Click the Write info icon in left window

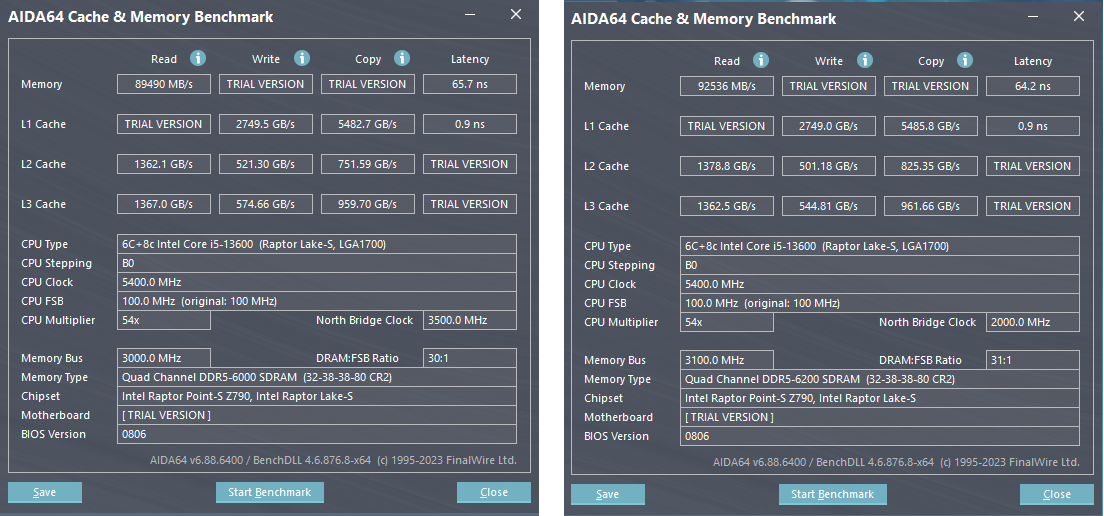(x=302, y=58)
